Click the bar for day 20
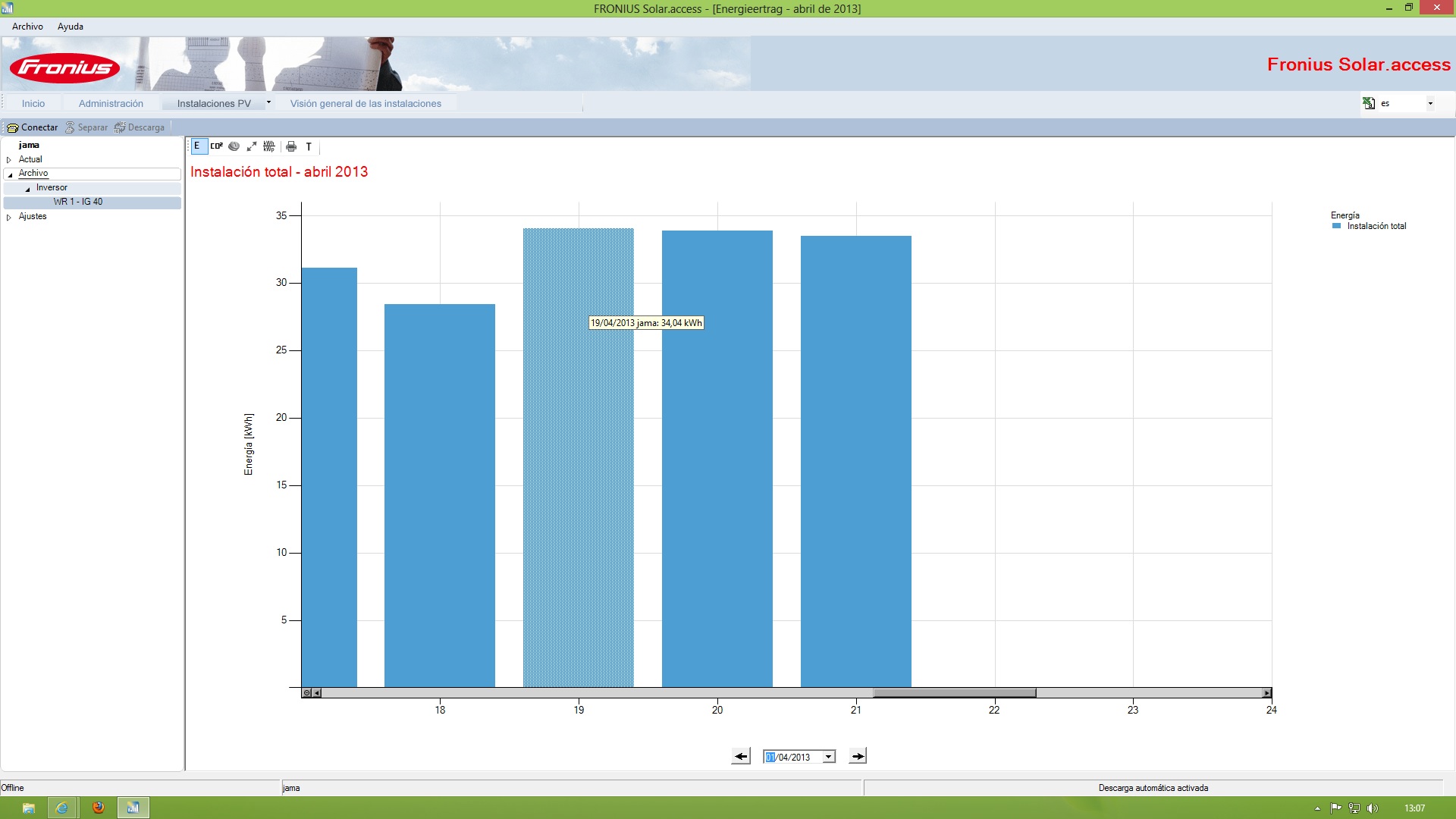Image resolution: width=1456 pixels, height=819 pixels. [x=717, y=459]
